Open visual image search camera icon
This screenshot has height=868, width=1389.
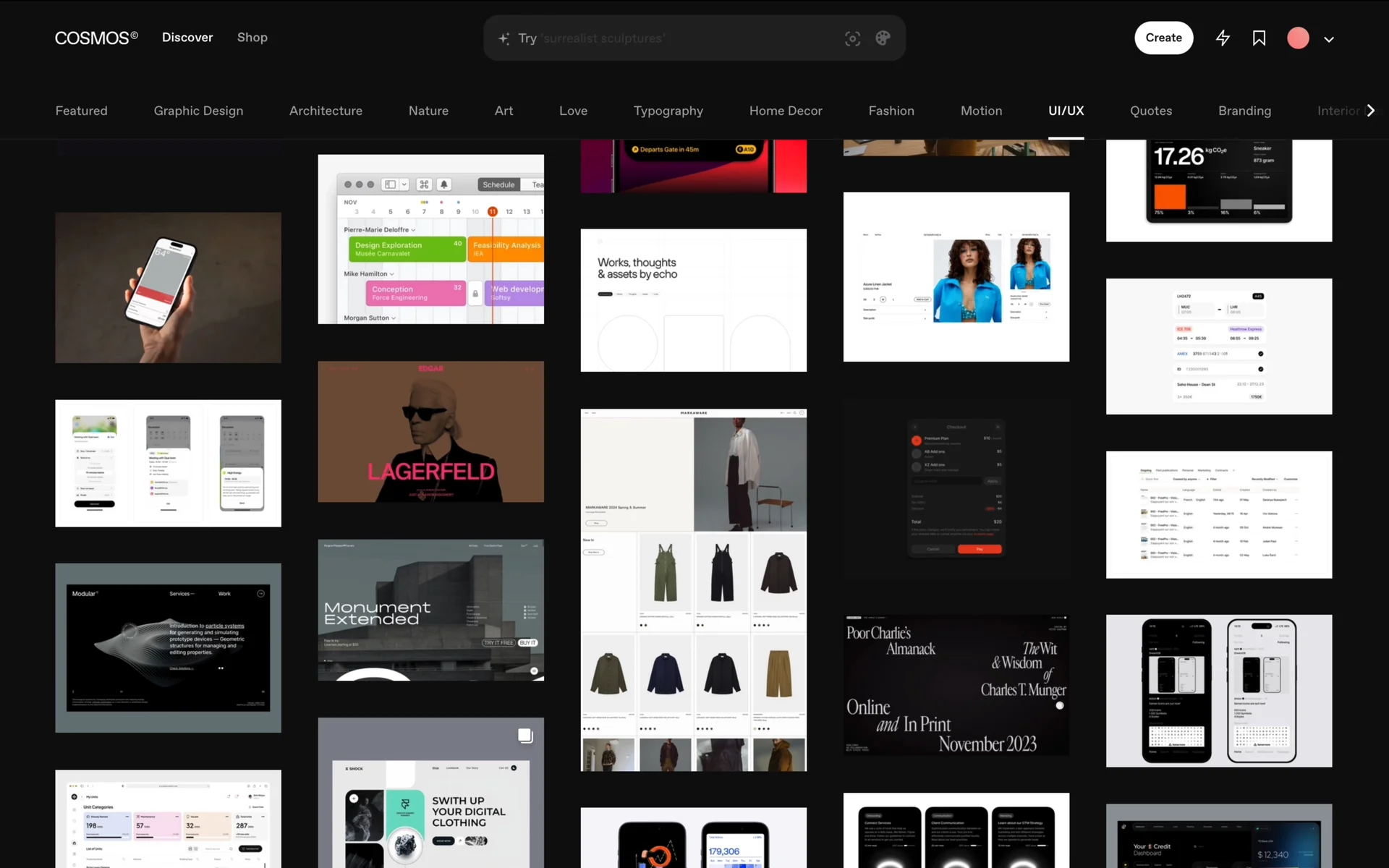852,38
